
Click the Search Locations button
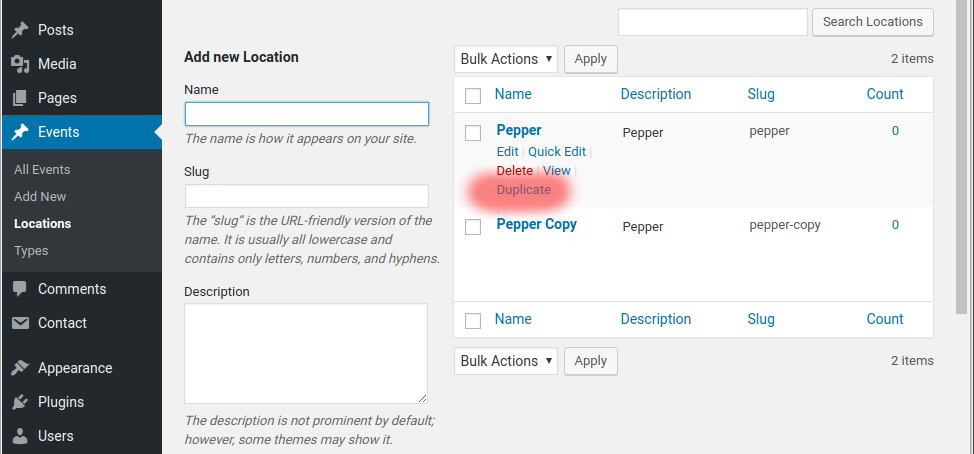[873, 22]
